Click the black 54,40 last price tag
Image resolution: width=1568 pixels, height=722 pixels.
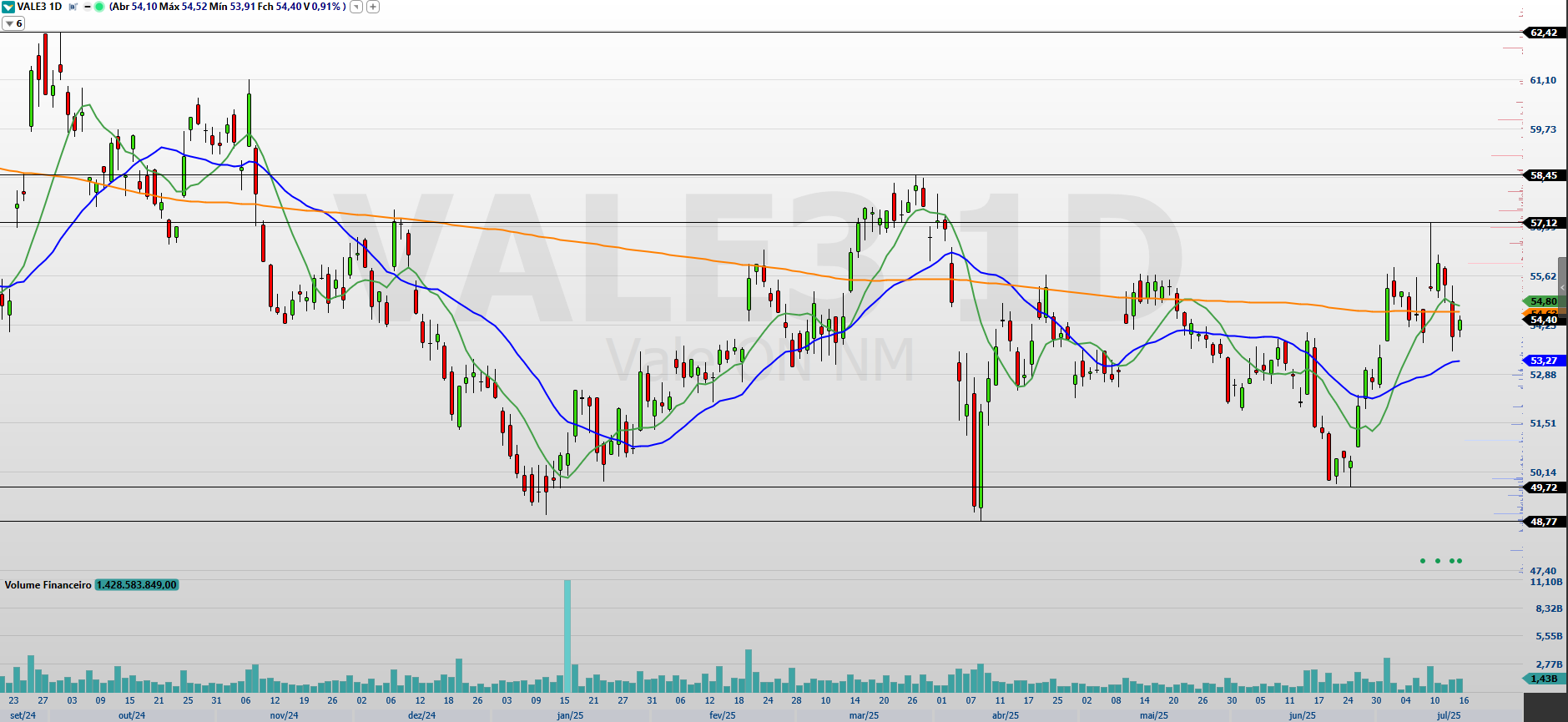[1544, 320]
